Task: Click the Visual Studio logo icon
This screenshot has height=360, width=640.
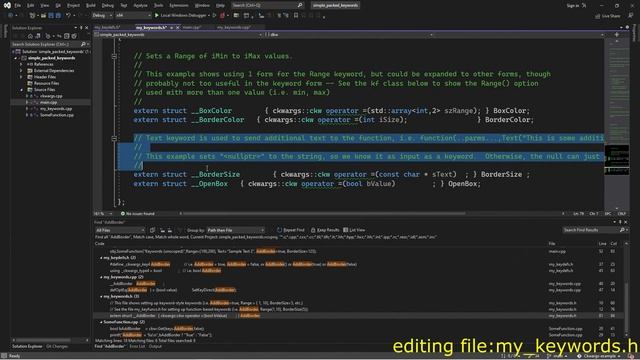Action: coord(7,5)
